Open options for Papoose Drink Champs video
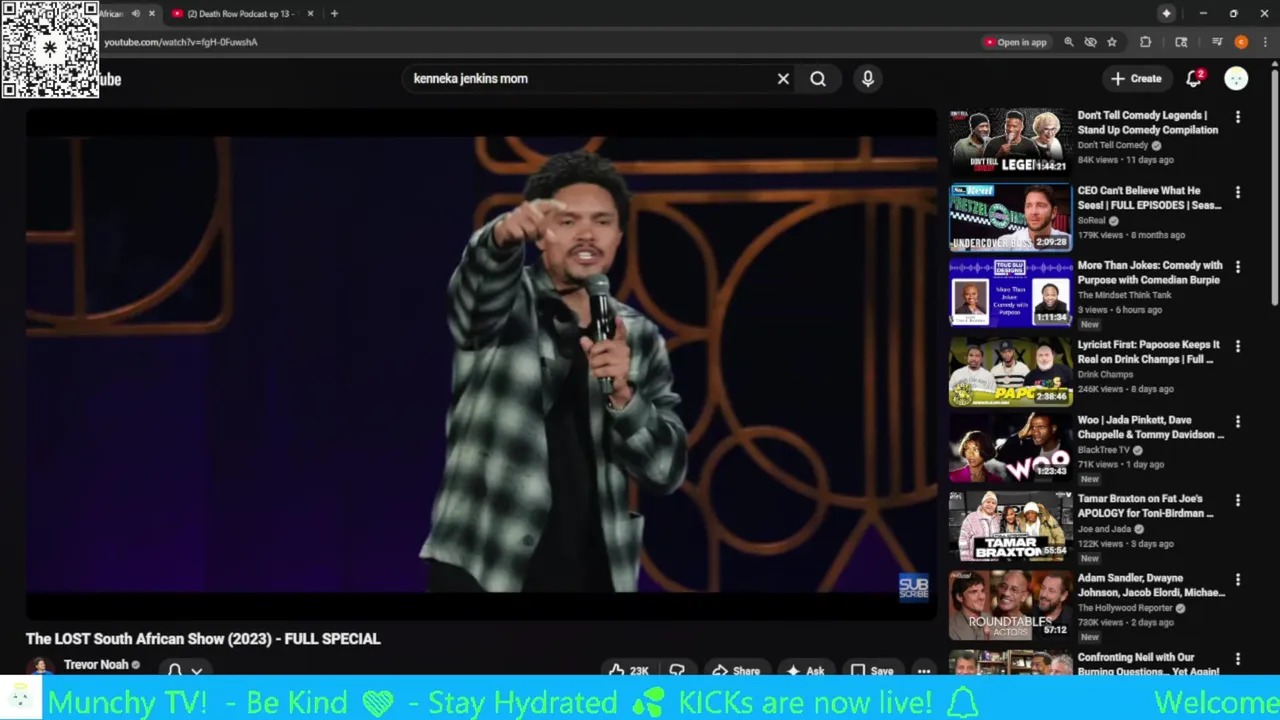Image resolution: width=1280 pixels, height=720 pixels. pos(1238,346)
